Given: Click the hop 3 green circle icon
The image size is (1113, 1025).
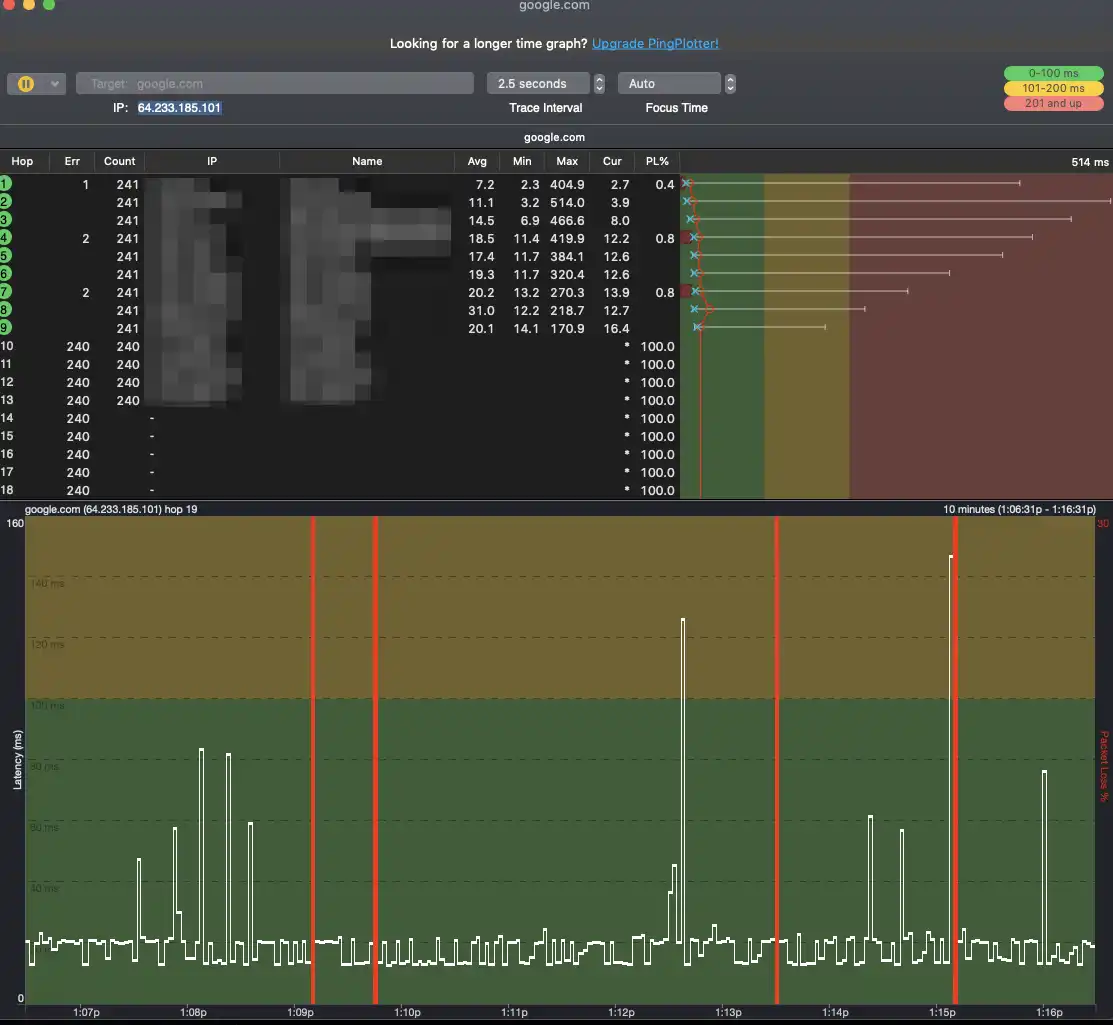Looking at the screenshot, I should point(5,220).
